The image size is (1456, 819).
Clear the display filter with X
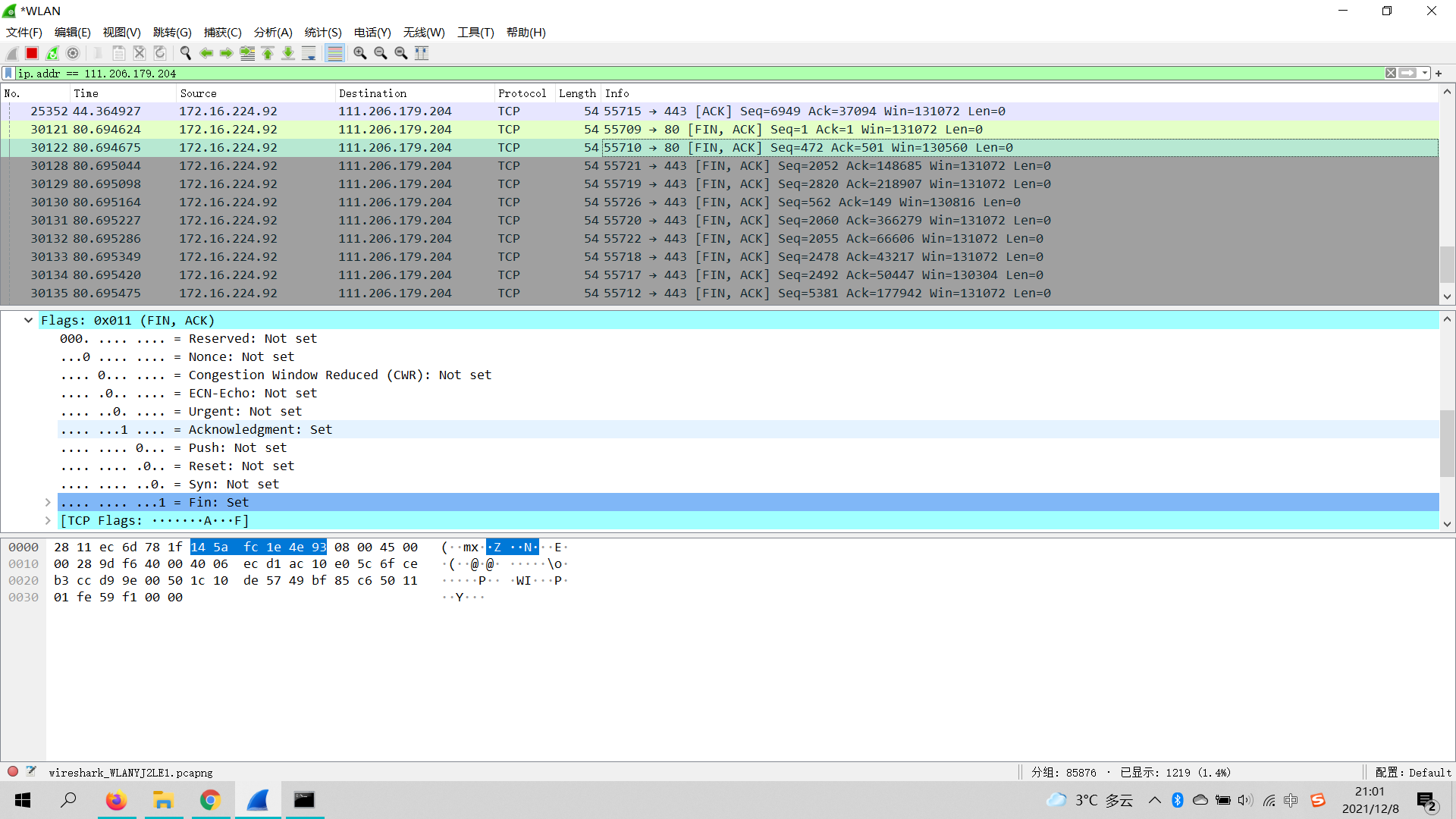pyautogui.click(x=1390, y=74)
